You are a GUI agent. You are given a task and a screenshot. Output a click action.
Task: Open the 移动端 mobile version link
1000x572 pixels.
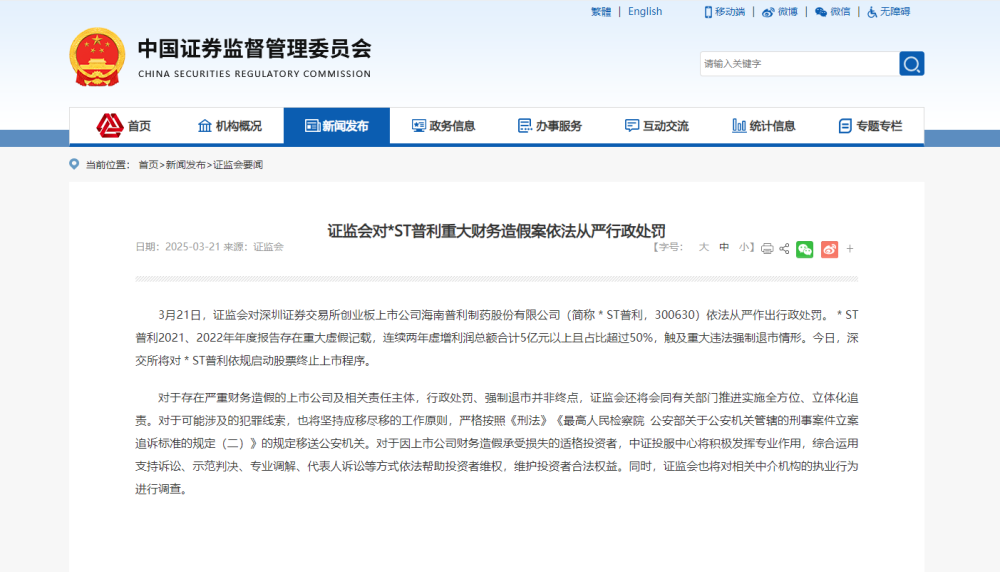point(722,12)
